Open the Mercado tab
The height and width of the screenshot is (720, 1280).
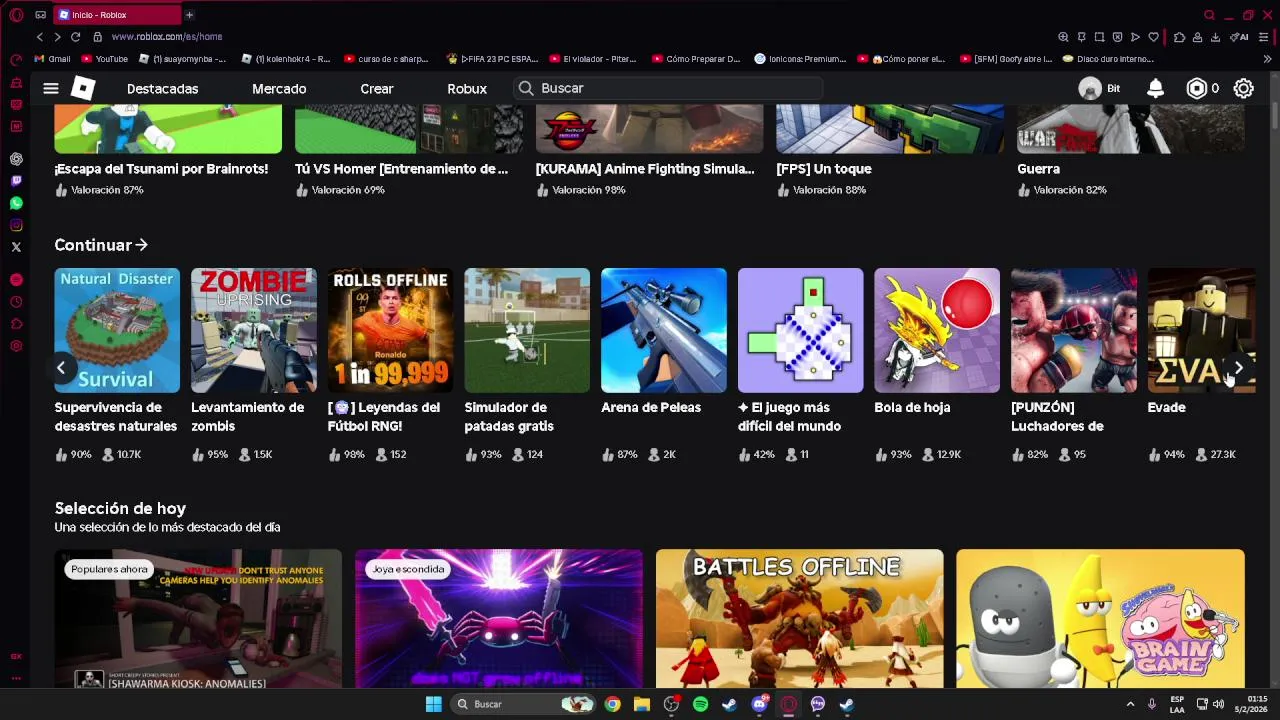[279, 89]
